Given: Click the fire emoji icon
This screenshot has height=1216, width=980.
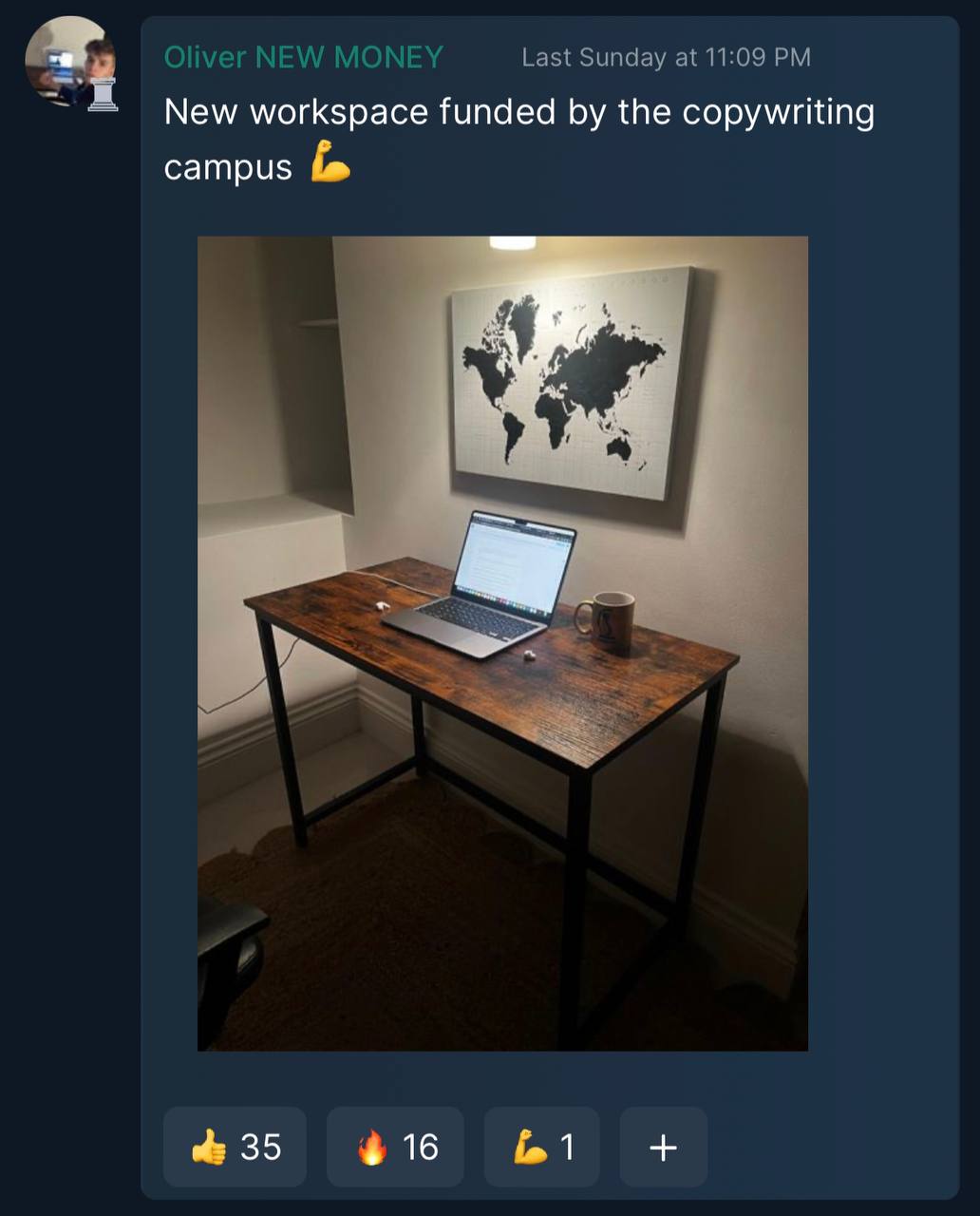Looking at the screenshot, I should click(372, 1147).
